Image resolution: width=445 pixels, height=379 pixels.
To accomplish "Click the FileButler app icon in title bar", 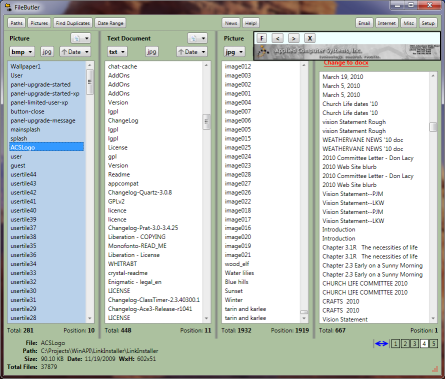I will [x=8, y=7].
